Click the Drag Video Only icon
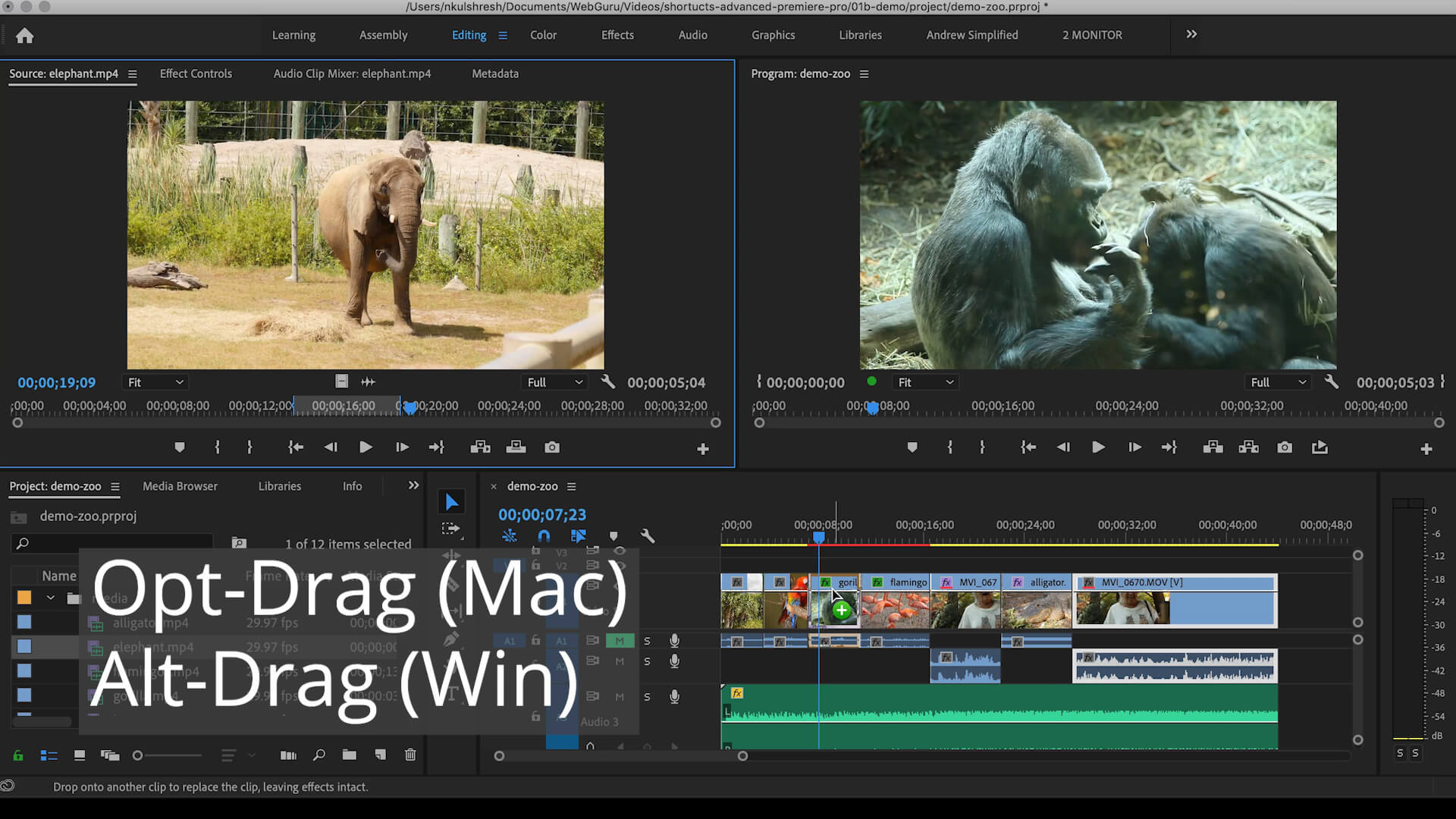Viewport: 1456px width, 819px height. tap(342, 381)
